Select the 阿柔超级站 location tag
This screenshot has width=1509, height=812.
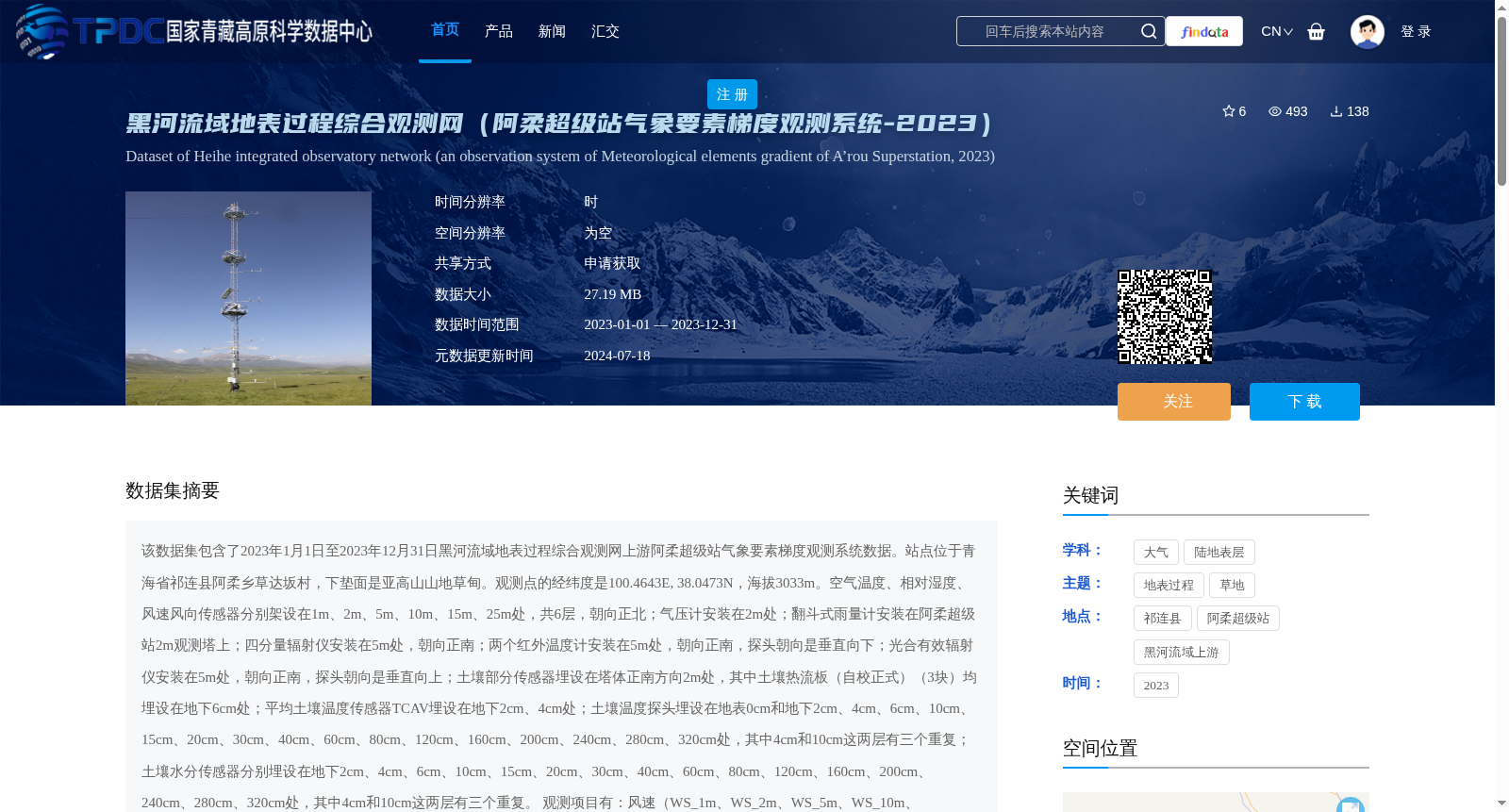point(1238,619)
